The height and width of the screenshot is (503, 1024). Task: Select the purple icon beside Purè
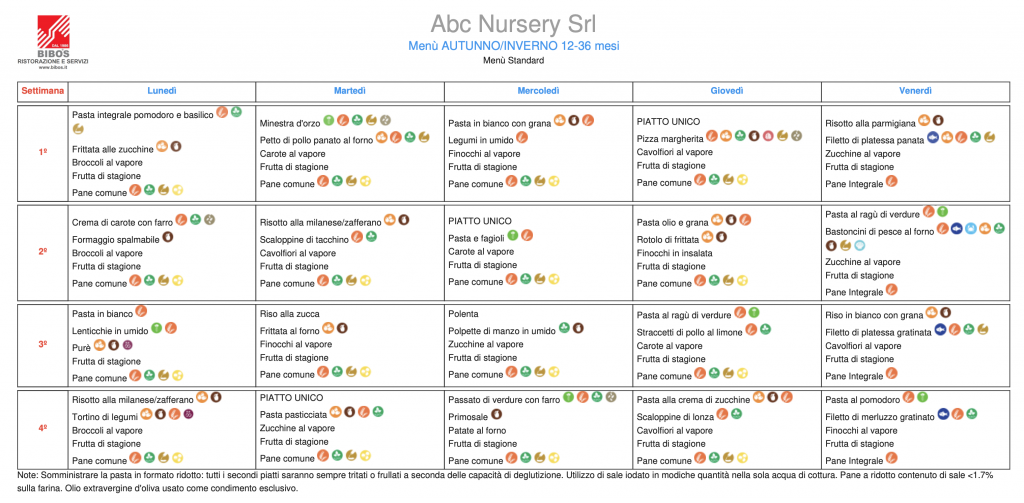127,345
